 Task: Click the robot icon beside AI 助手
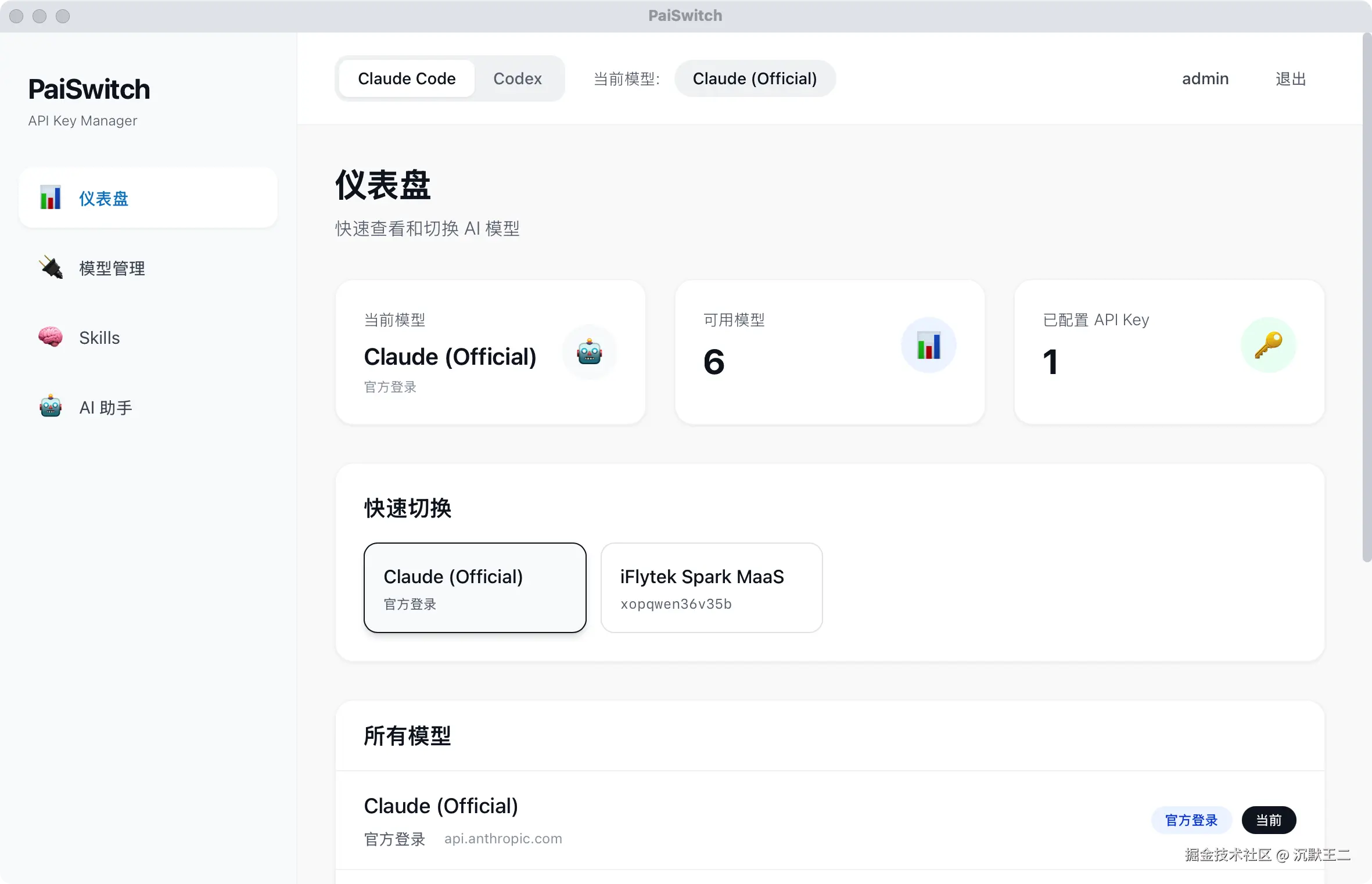point(51,407)
